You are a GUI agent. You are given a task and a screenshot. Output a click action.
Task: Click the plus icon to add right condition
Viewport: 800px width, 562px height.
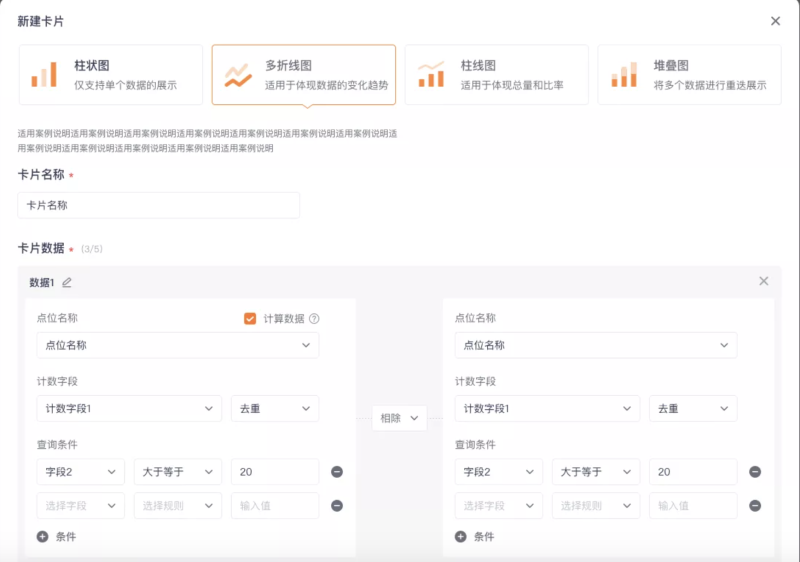click(461, 537)
